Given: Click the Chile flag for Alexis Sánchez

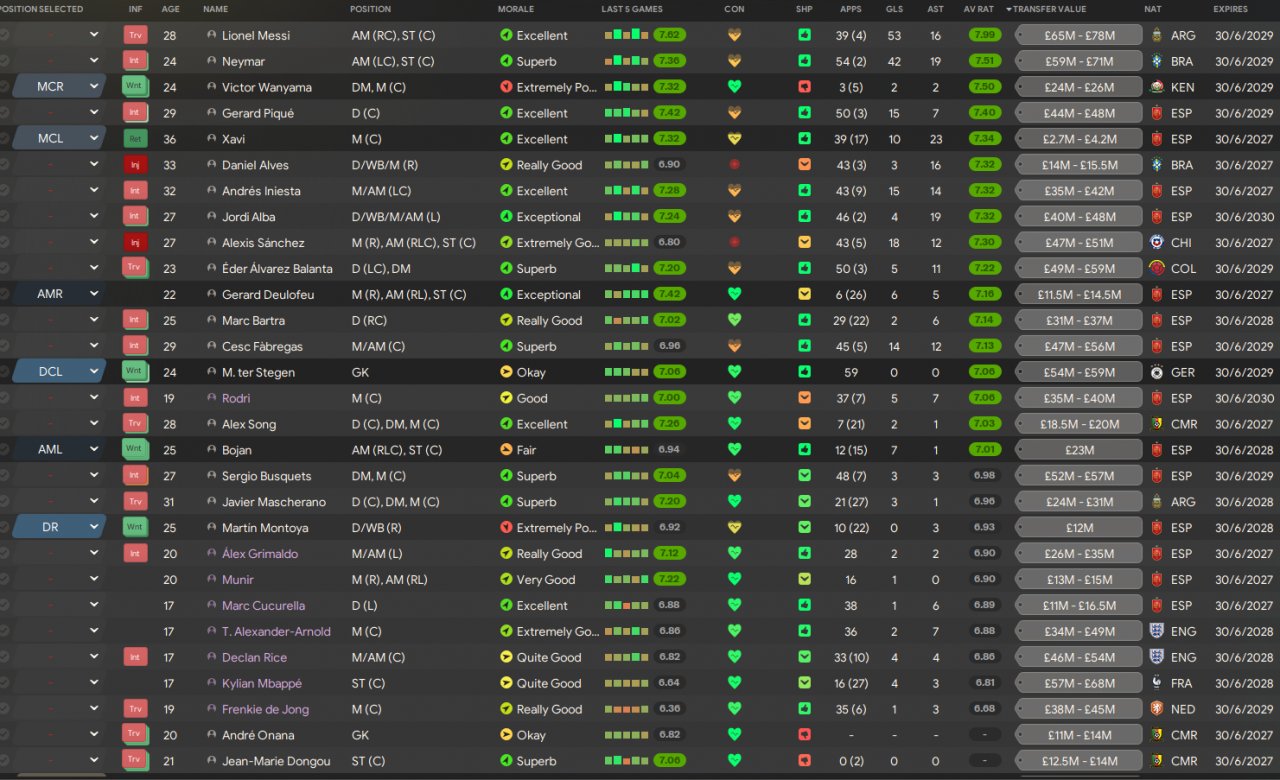Looking at the screenshot, I should (x=1157, y=242).
